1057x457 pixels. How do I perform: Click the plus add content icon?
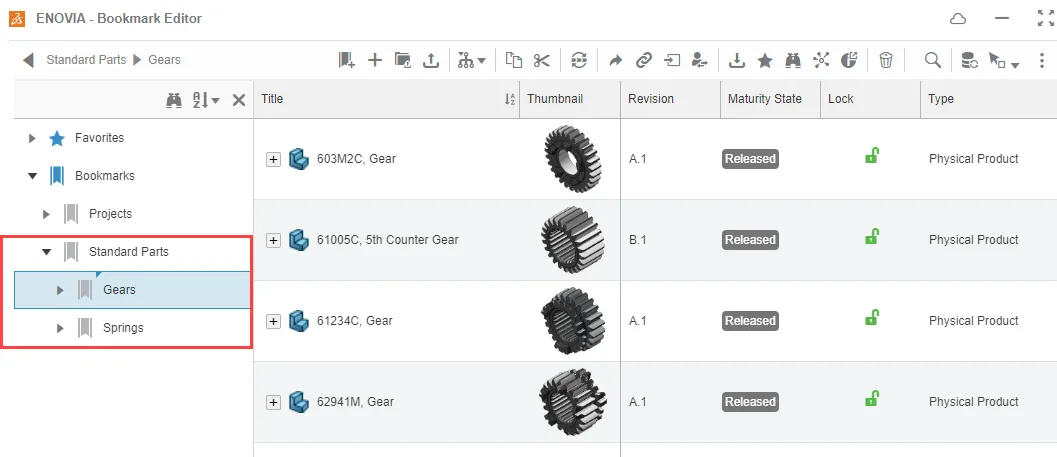coord(375,60)
